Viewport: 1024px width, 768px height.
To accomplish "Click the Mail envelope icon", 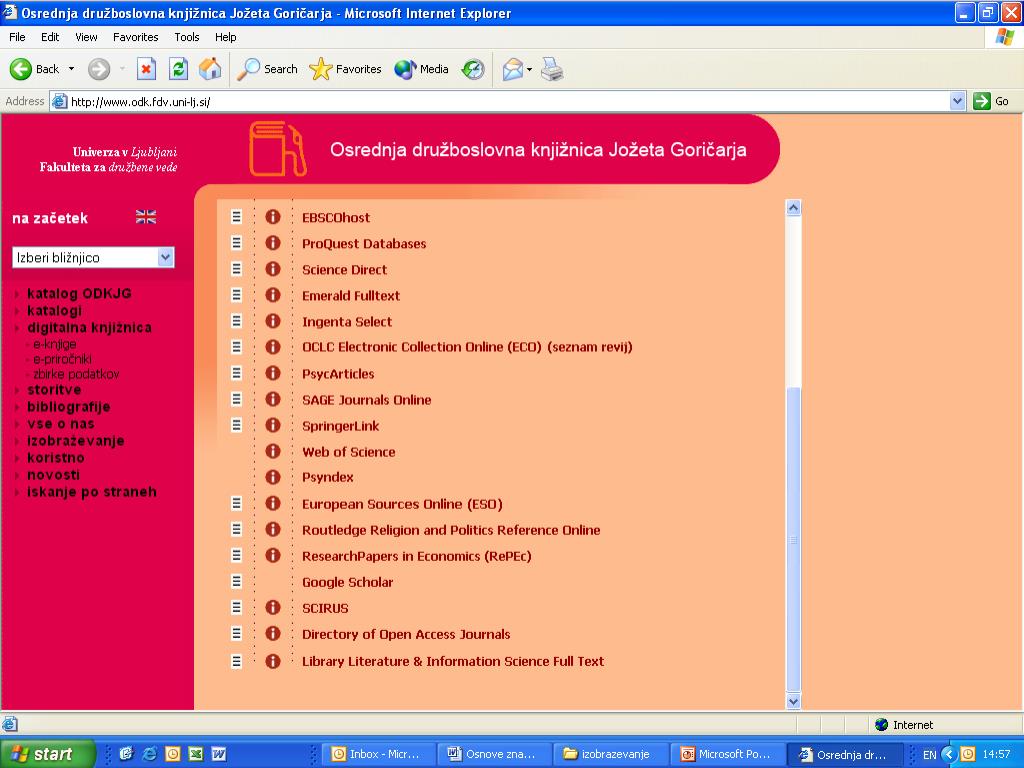I will coord(513,69).
